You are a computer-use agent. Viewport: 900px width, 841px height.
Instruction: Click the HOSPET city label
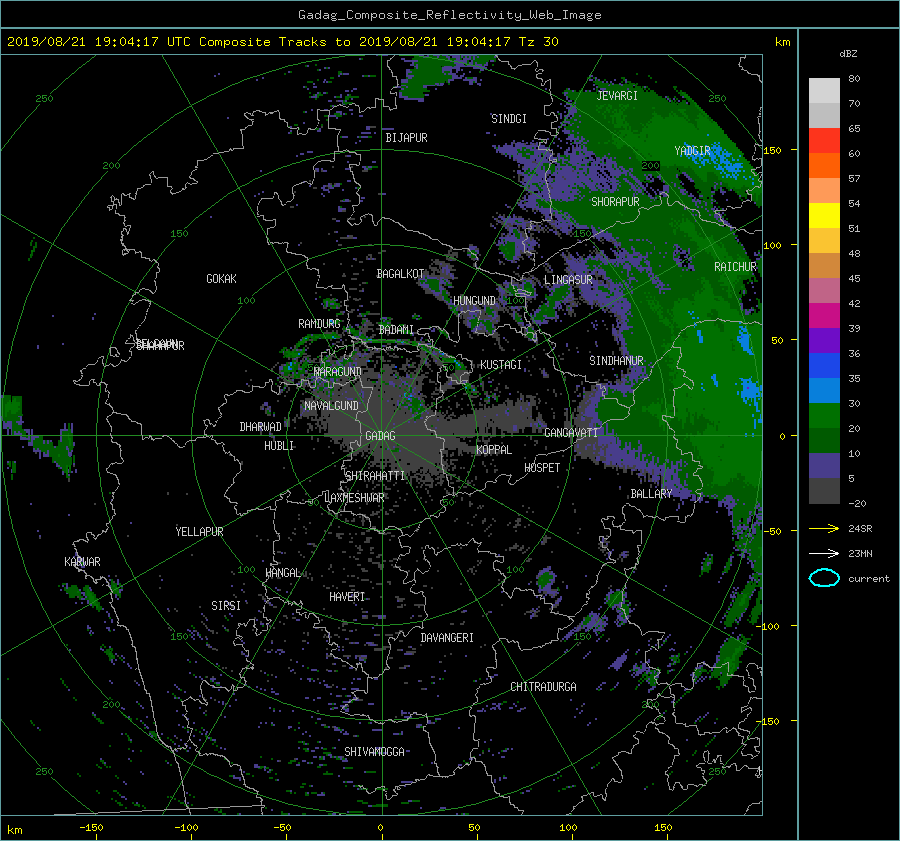(542, 468)
